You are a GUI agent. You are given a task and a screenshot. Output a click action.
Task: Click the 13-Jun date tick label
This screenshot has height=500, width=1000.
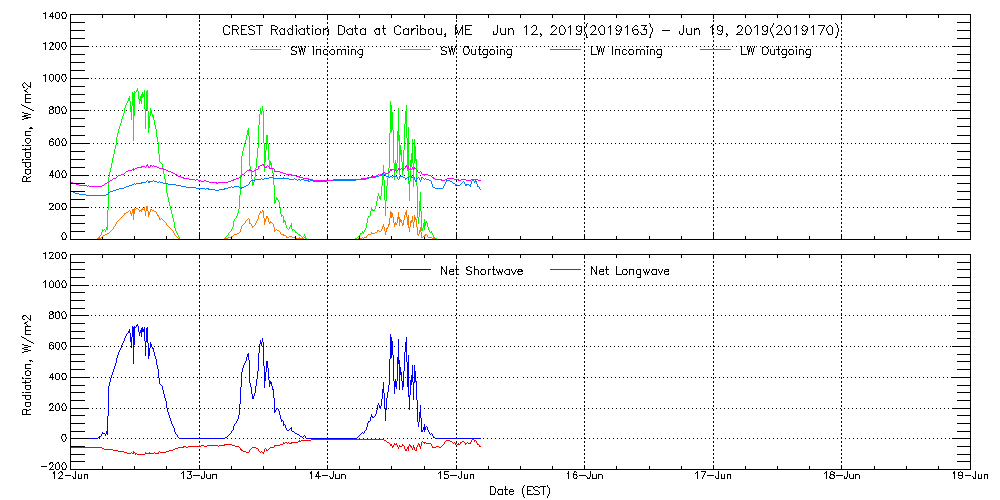click(200, 475)
